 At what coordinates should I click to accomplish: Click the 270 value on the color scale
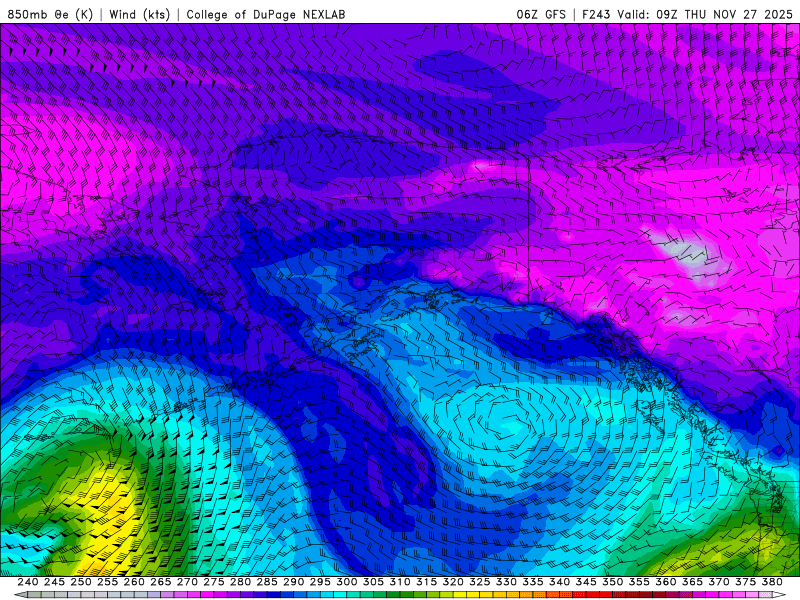point(187,582)
